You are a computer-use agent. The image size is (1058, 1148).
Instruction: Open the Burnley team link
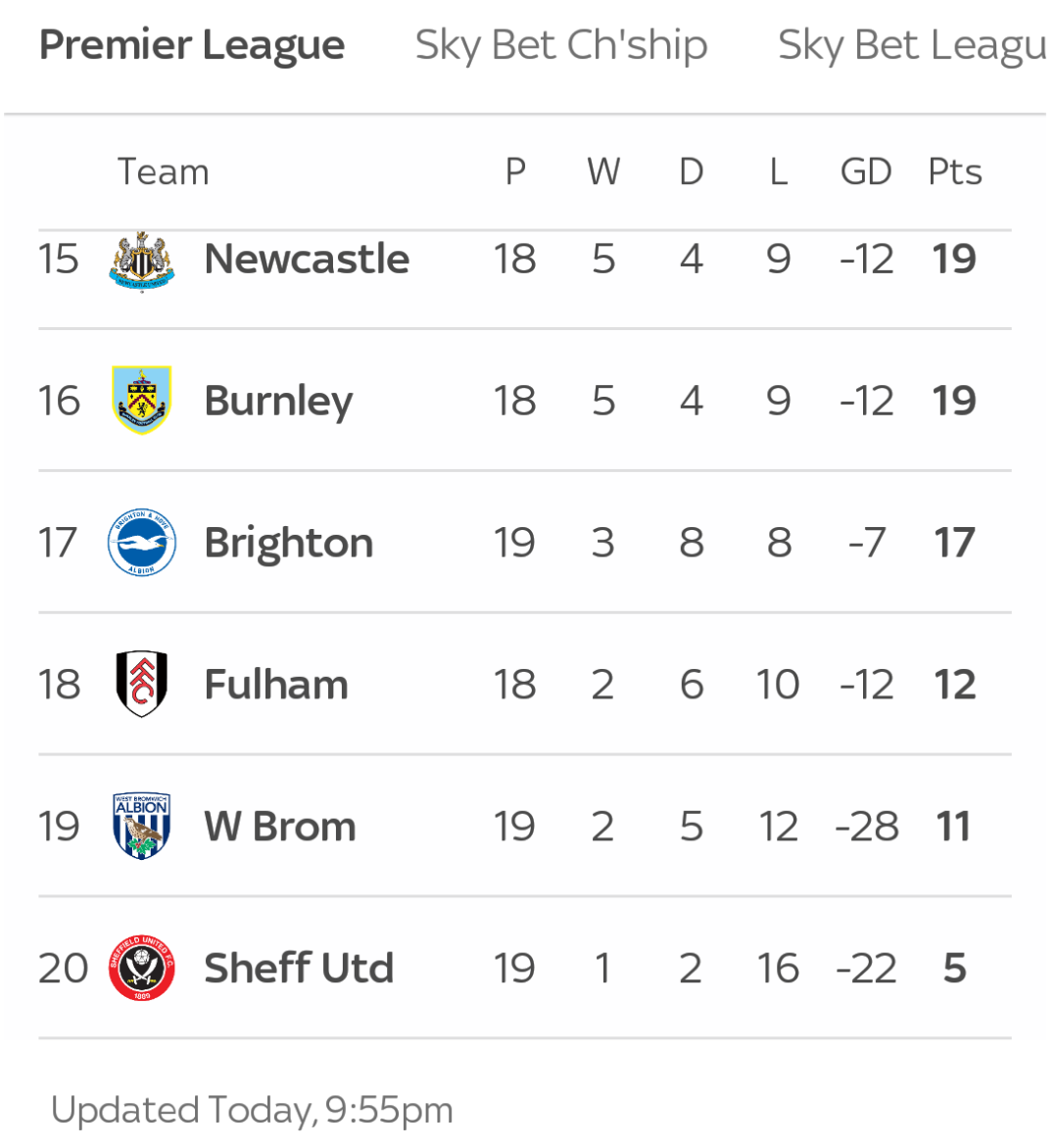click(278, 402)
